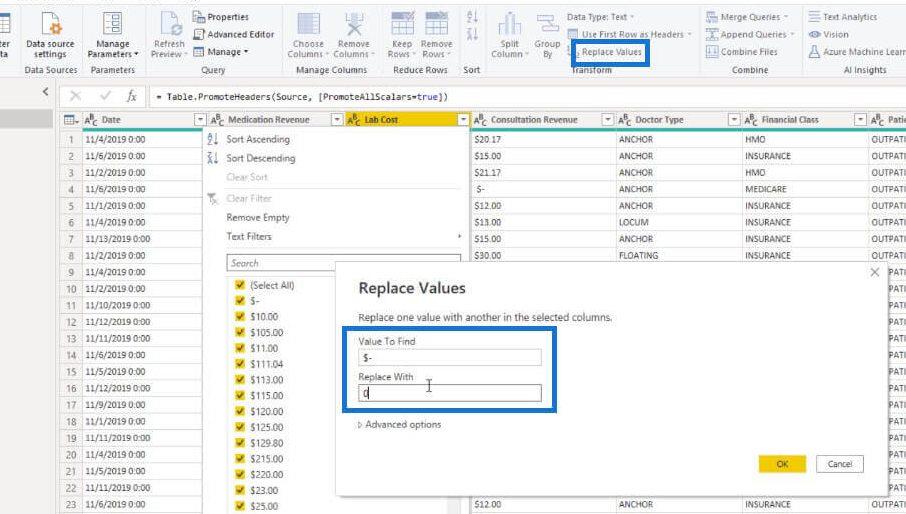The width and height of the screenshot is (906, 514).
Task: Open the Data Type: Text dropdown
Action: tap(600, 17)
